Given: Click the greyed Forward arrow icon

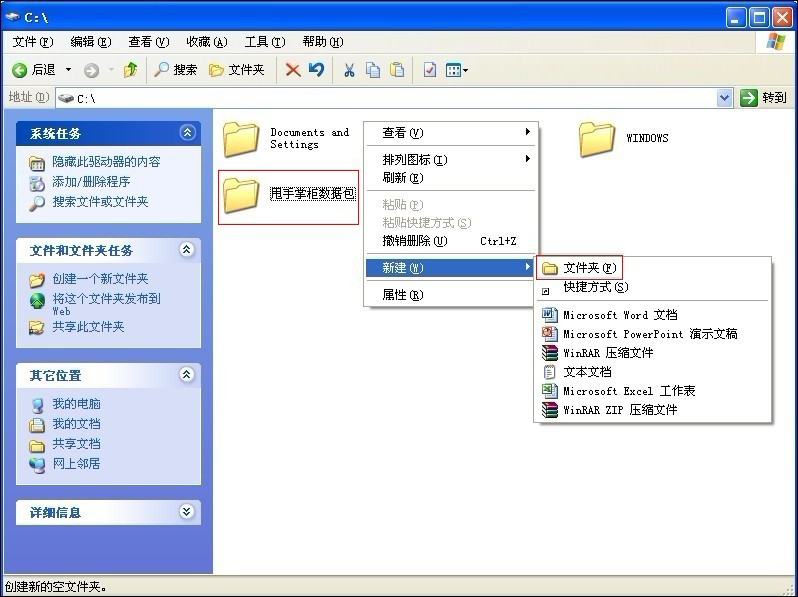Looking at the screenshot, I should (91, 70).
